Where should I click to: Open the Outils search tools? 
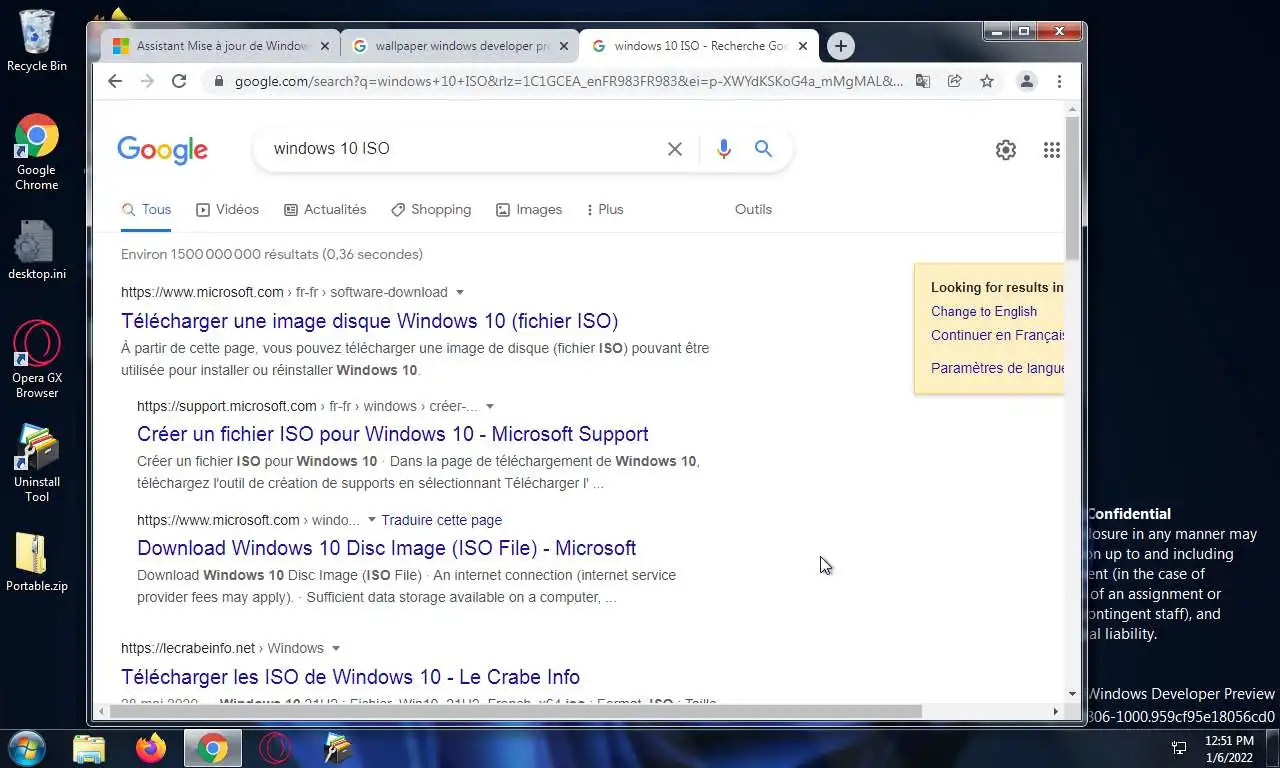click(753, 209)
